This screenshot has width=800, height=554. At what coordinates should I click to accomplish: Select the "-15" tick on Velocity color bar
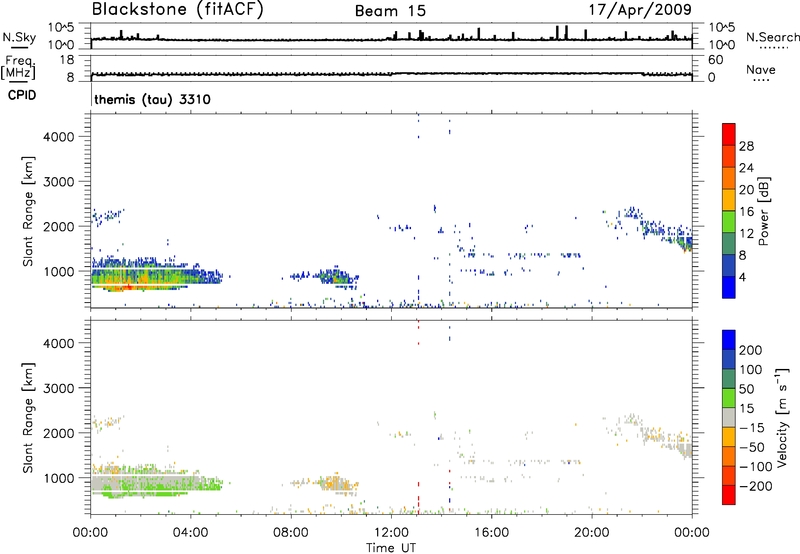(752, 428)
